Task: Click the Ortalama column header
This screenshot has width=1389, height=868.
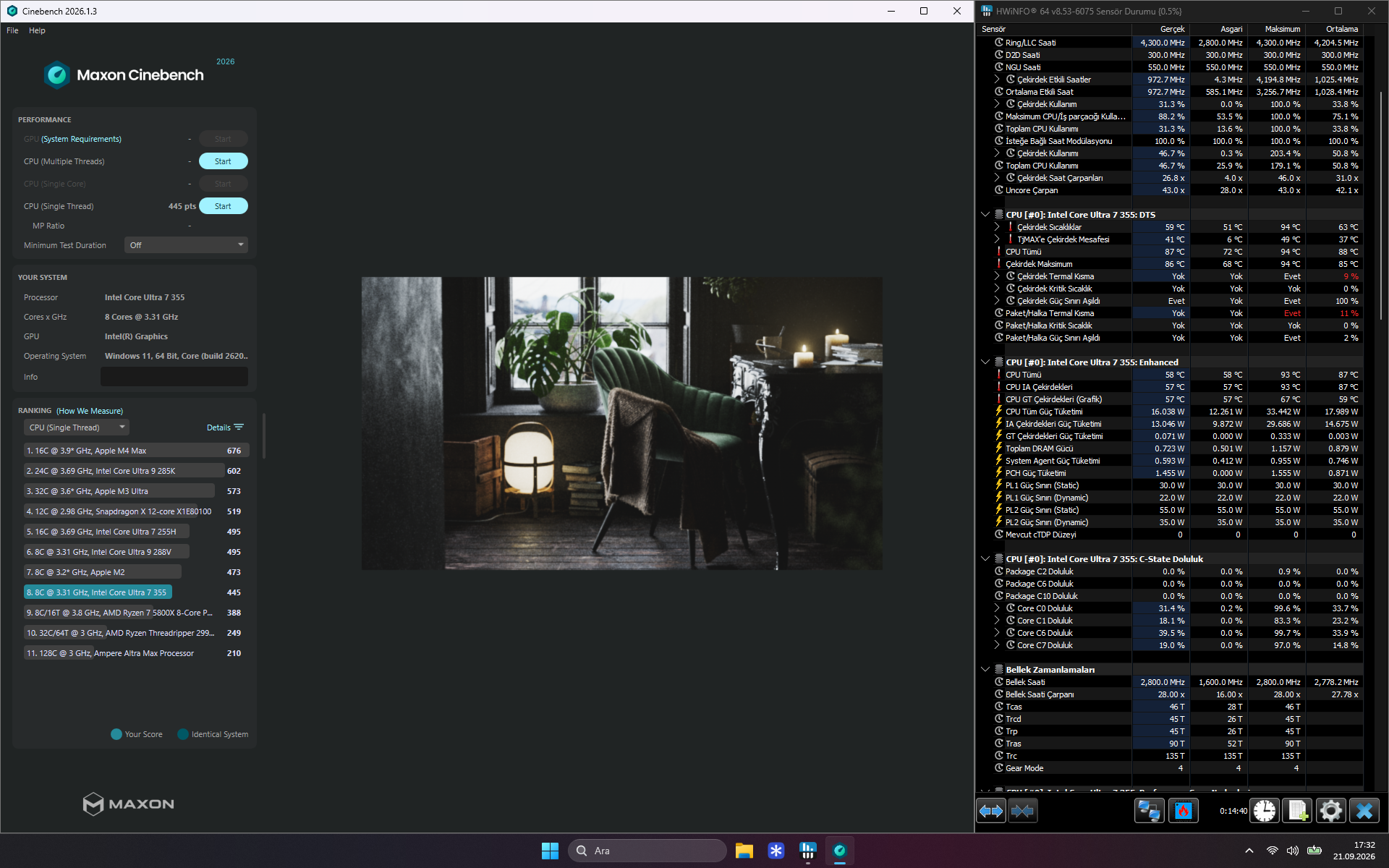Action: pos(1334,29)
